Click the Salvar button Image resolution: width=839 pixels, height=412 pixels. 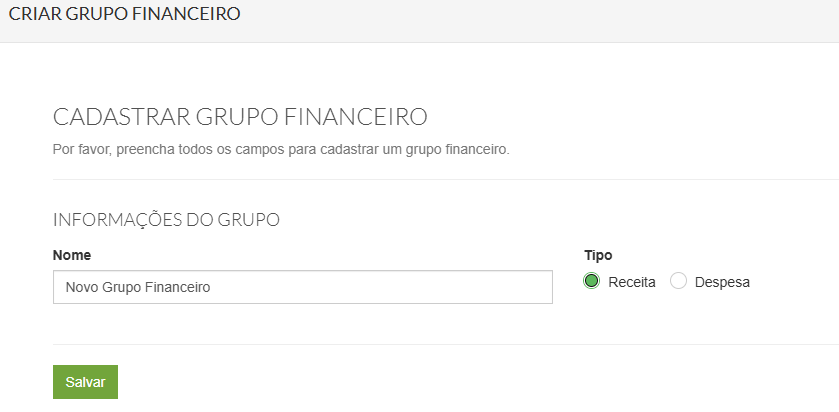coord(85,382)
